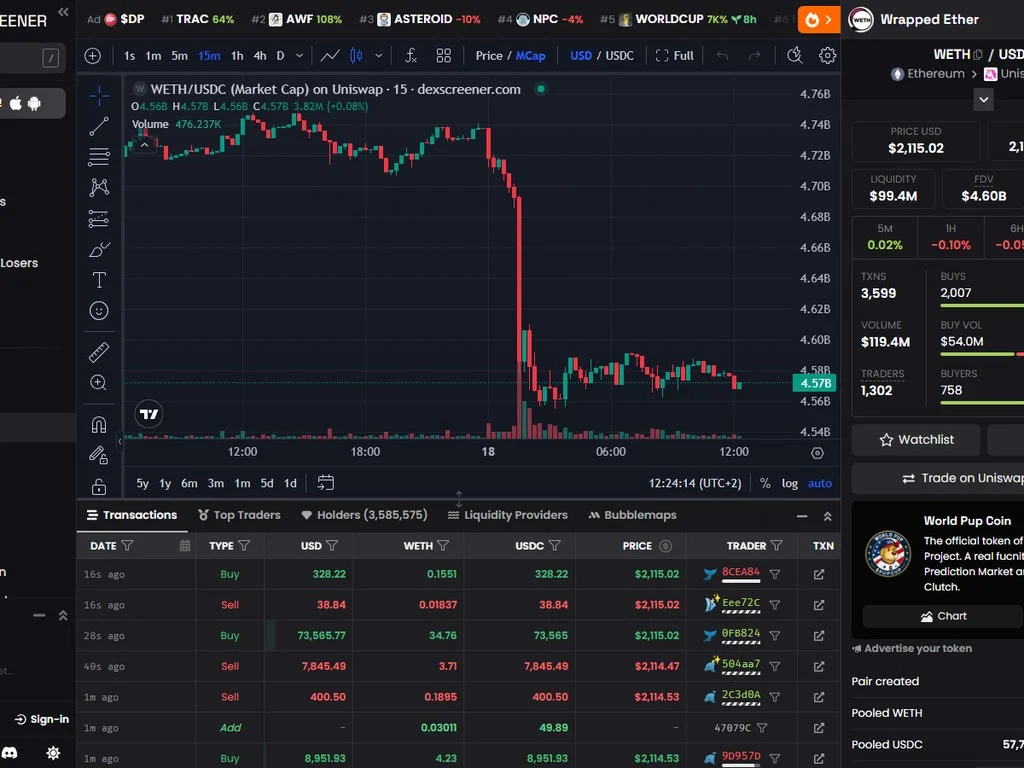Select candlestick chart type
The height and width of the screenshot is (768, 1024).
[356, 56]
